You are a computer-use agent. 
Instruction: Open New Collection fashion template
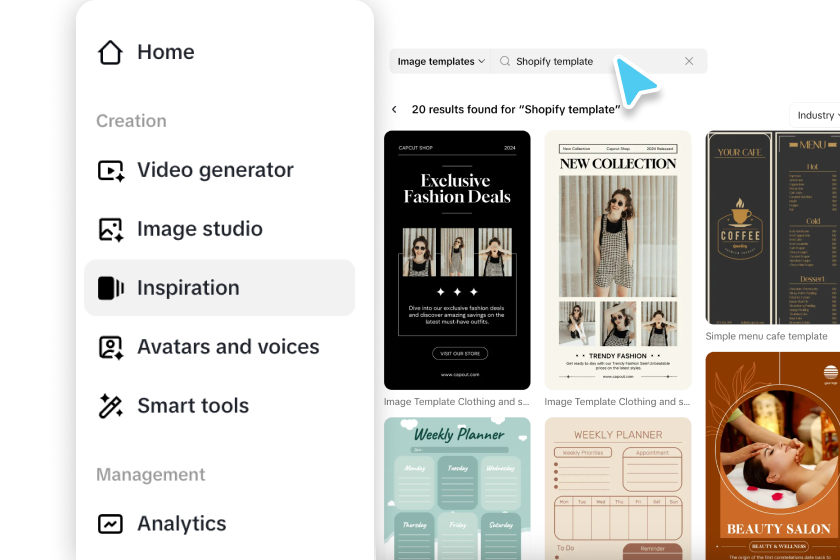click(x=618, y=260)
